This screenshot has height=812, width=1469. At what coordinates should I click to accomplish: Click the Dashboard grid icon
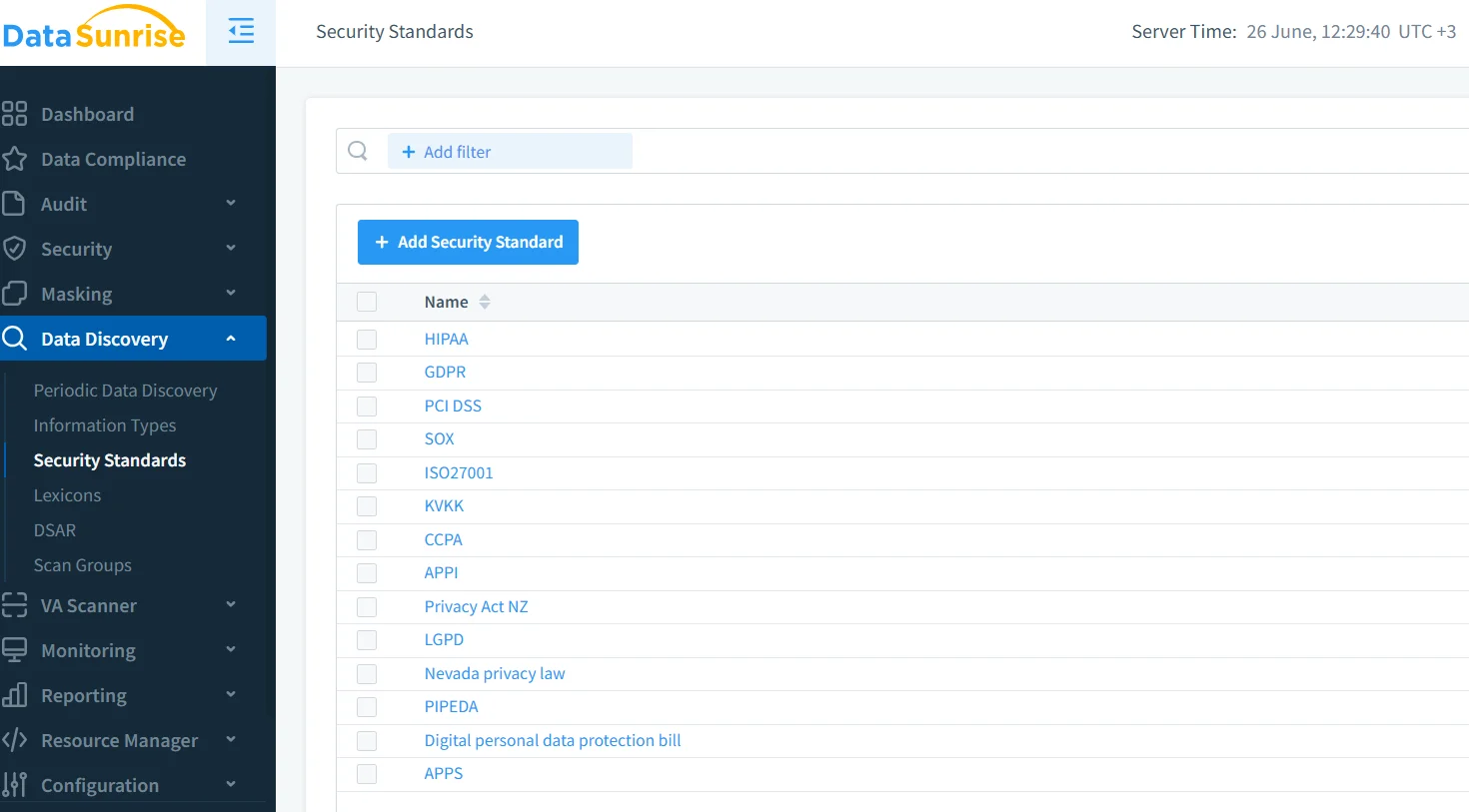[14, 114]
